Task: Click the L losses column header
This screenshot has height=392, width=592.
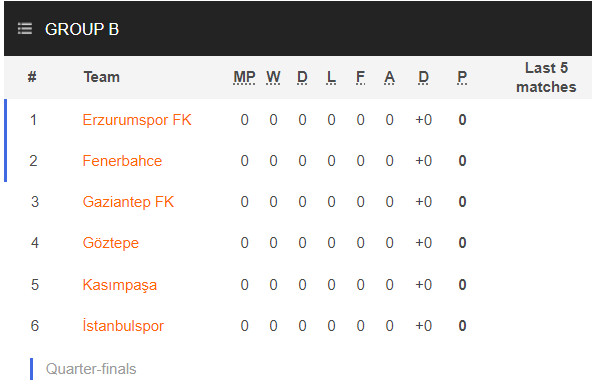Action: (331, 77)
